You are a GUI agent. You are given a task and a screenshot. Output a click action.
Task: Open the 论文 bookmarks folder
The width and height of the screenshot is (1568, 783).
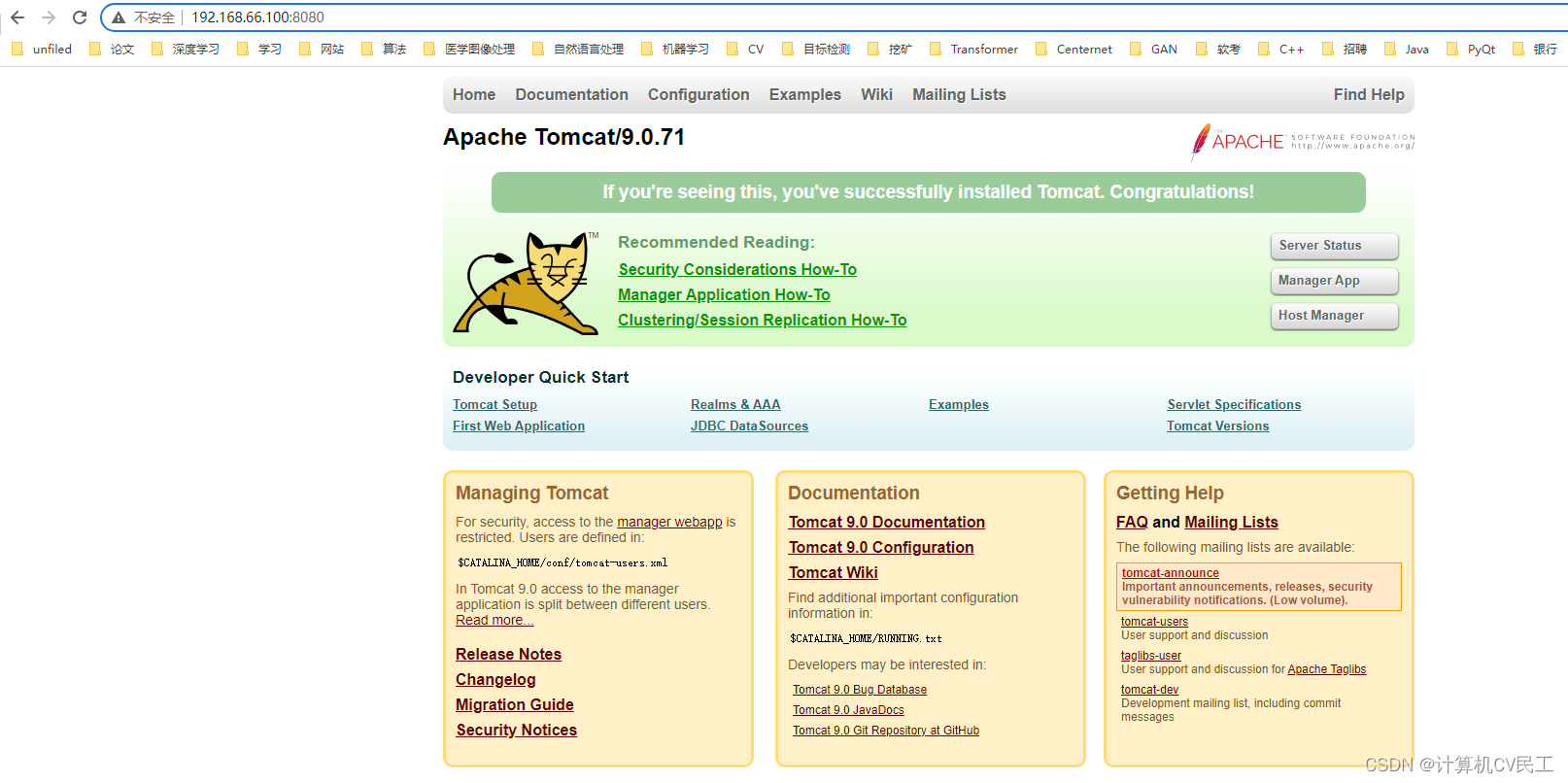tap(112, 49)
